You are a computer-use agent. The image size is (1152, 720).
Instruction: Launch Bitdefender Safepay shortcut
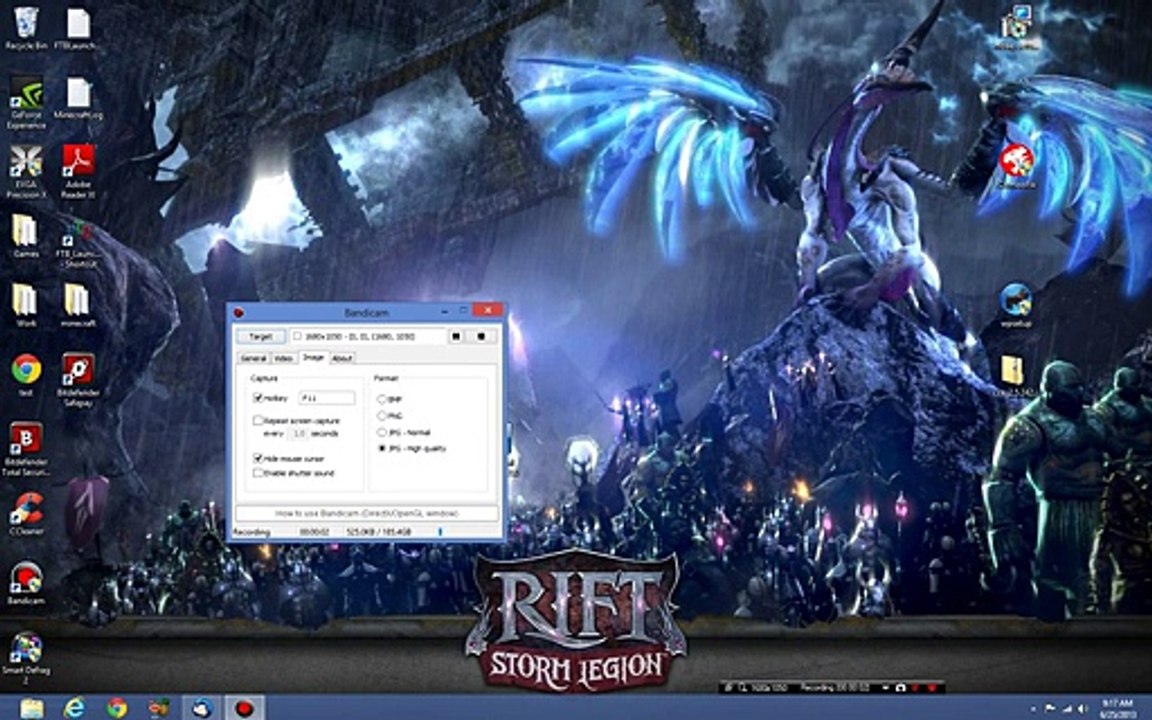pos(78,379)
